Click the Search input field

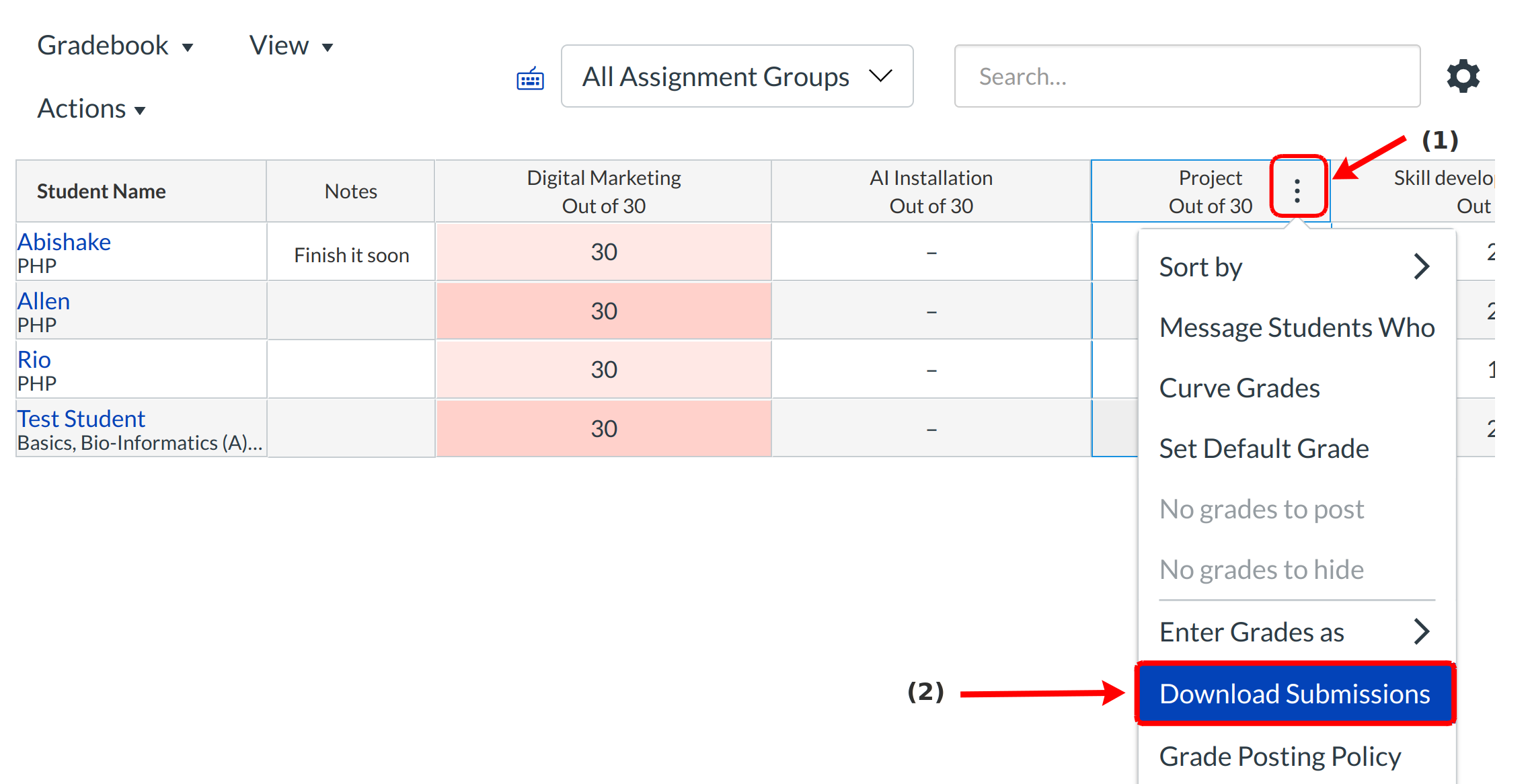click(x=1186, y=76)
